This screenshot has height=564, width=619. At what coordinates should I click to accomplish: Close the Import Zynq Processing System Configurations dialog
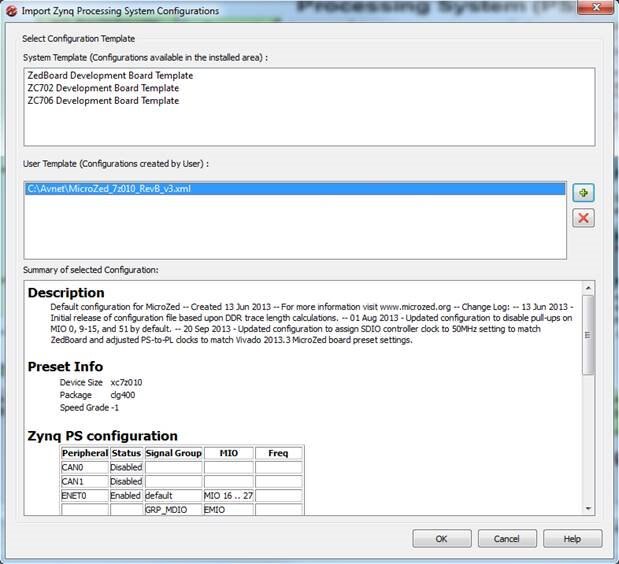pos(596,7)
